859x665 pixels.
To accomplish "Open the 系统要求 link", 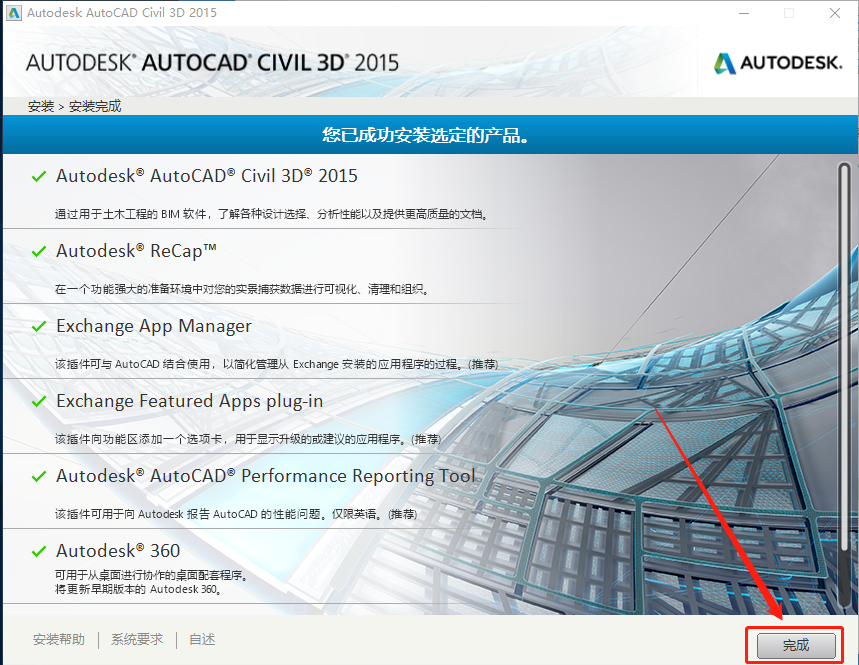I will click(137, 639).
